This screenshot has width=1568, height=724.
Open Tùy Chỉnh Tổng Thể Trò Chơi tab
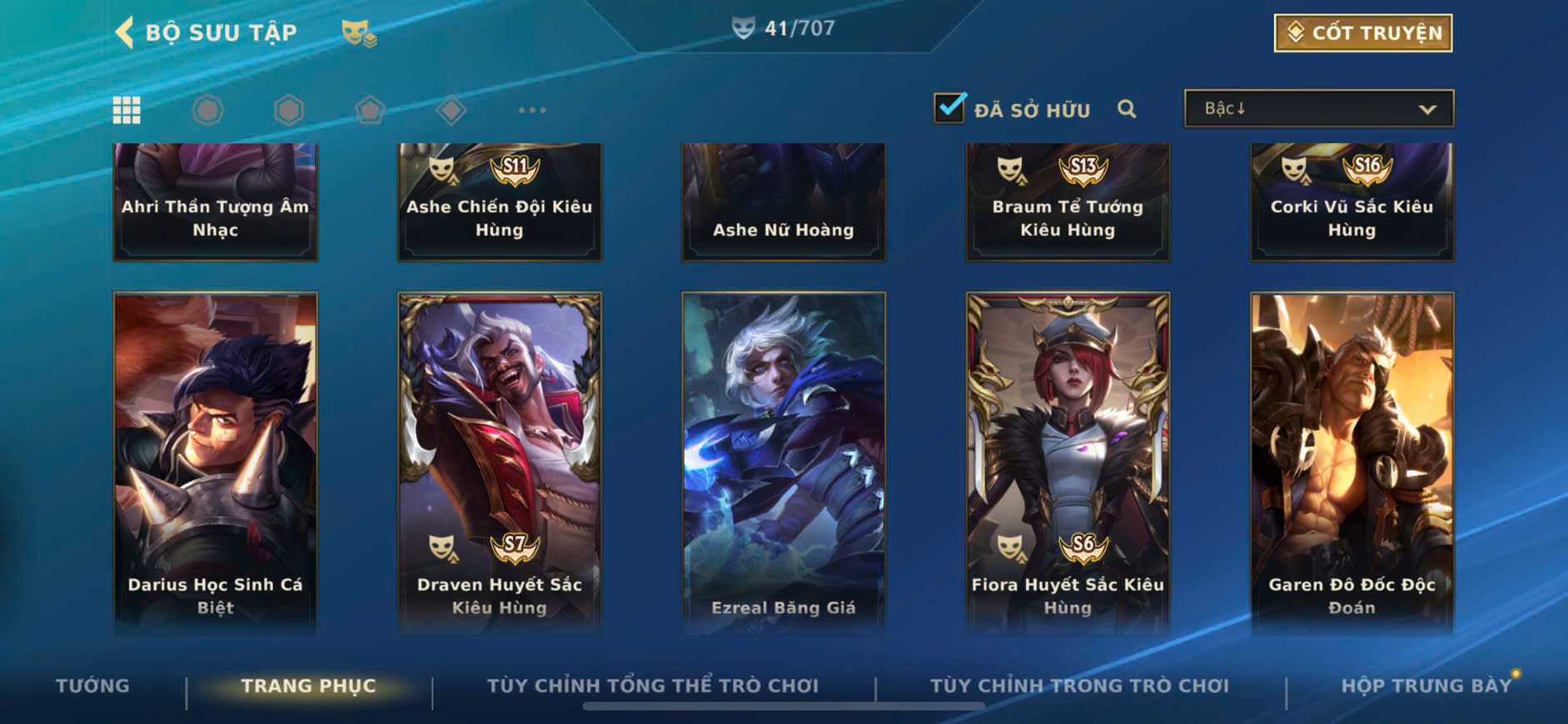653,686
